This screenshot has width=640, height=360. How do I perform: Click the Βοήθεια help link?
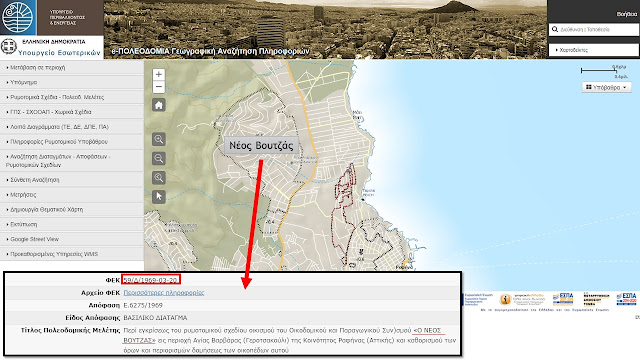click(627, 14)
